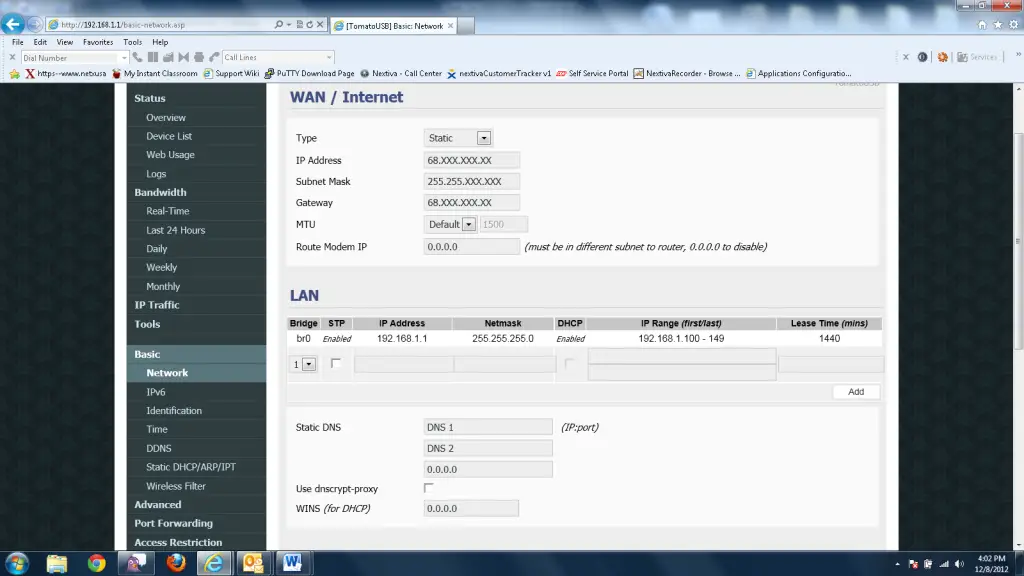Expand the Dial Number combo box
Viewport: 1024px width, 576px height.
(x=123, y=57)
